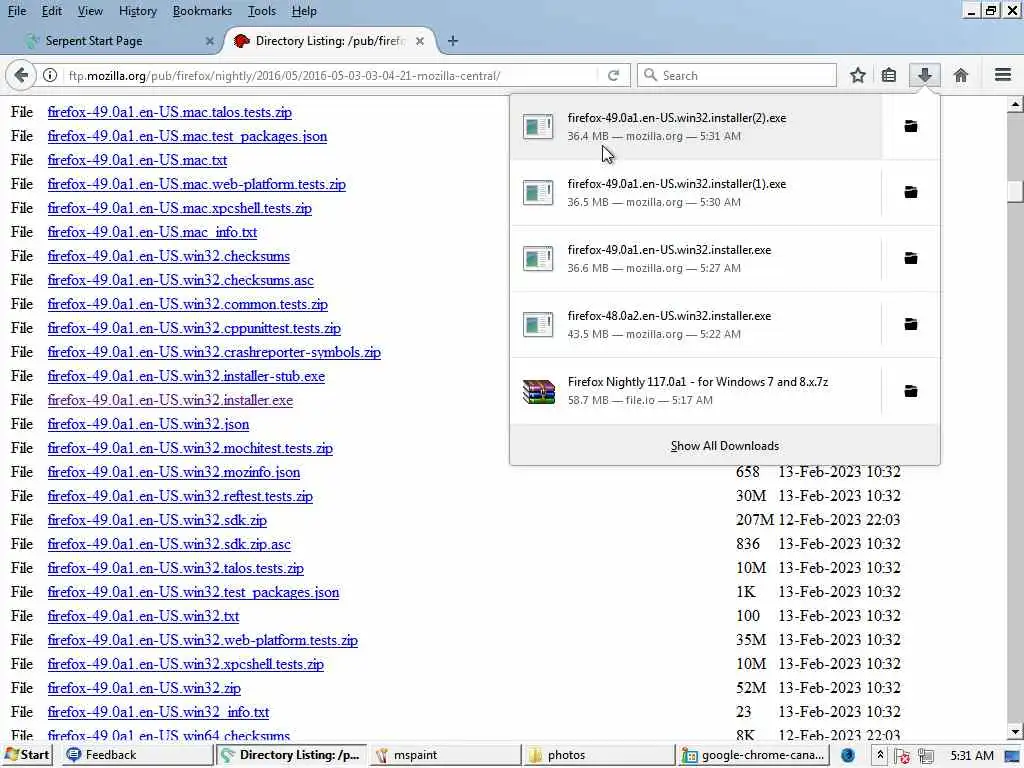The height and width of the screenshot is (768, 1024).
Task: Switch to google-chrome-cana... taskbar item
Action: coord(753,755)
